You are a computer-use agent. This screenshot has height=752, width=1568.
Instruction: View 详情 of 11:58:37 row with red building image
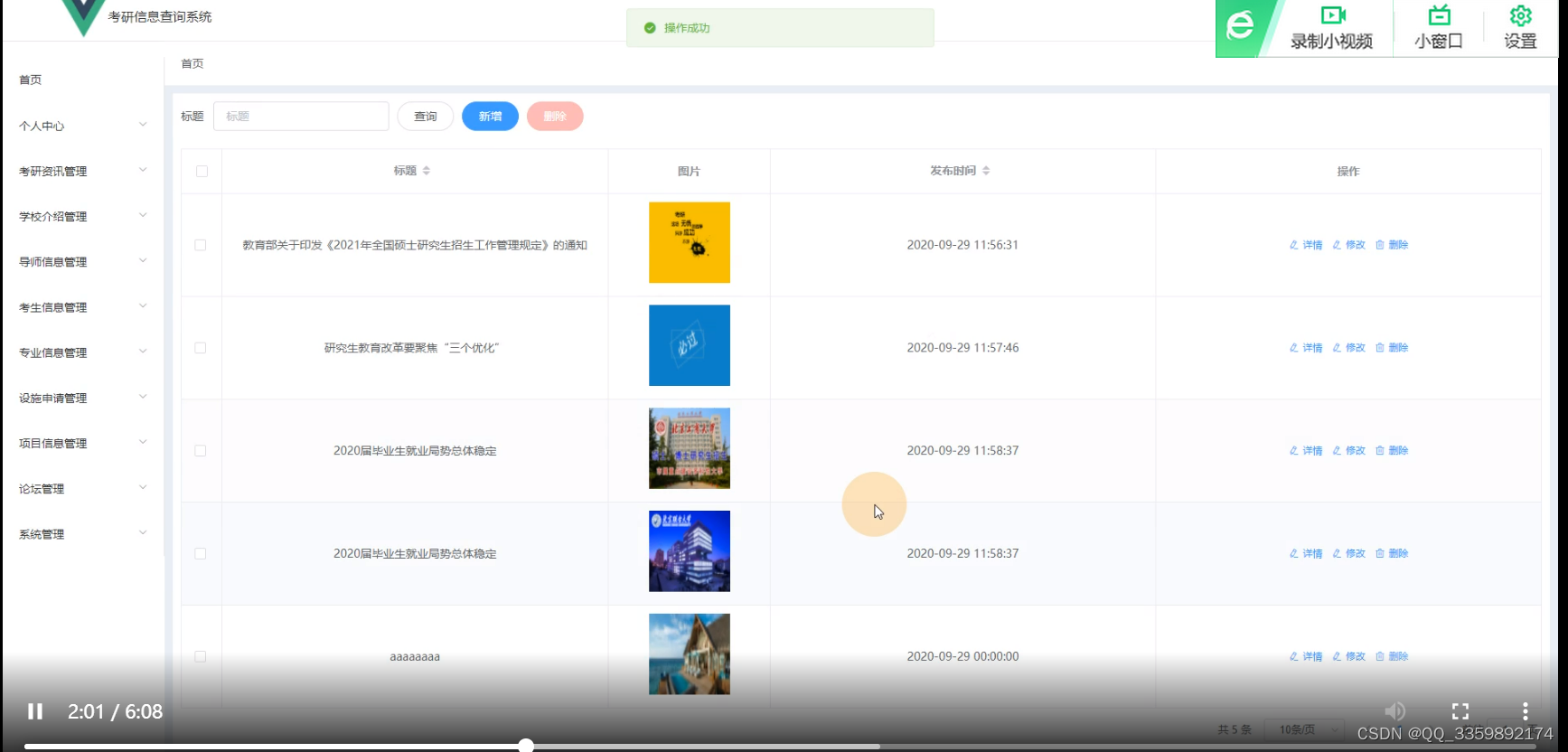(x=1306, y=451)
